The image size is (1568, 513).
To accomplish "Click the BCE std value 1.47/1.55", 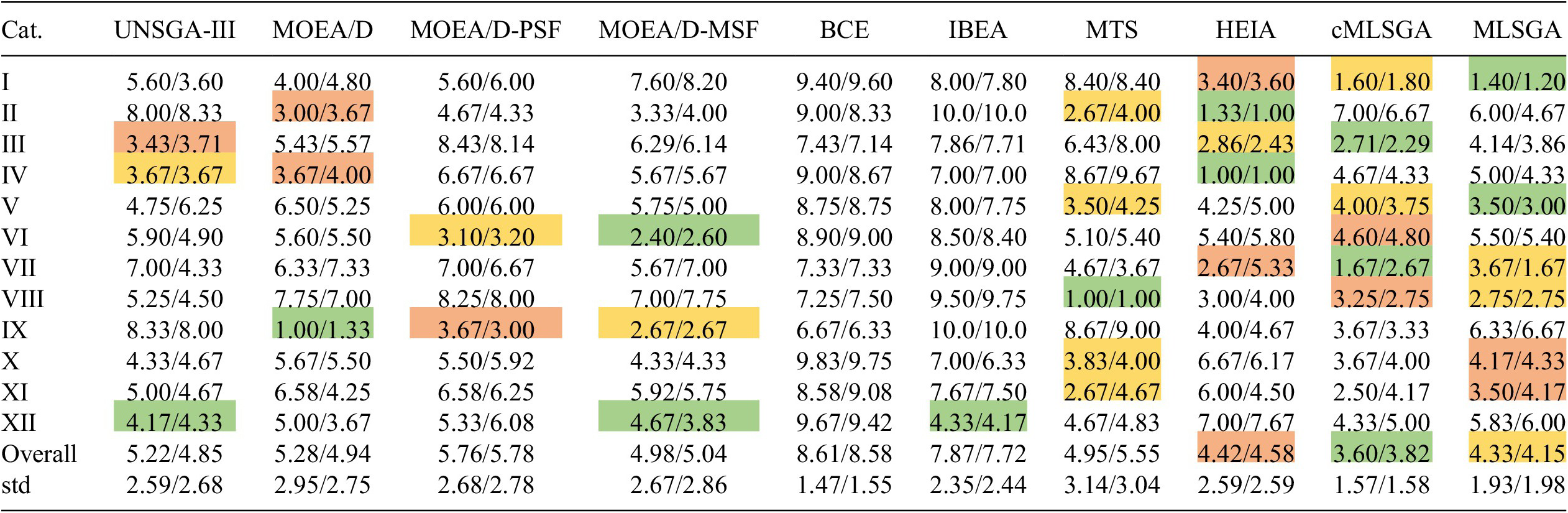I will point(844,485).
